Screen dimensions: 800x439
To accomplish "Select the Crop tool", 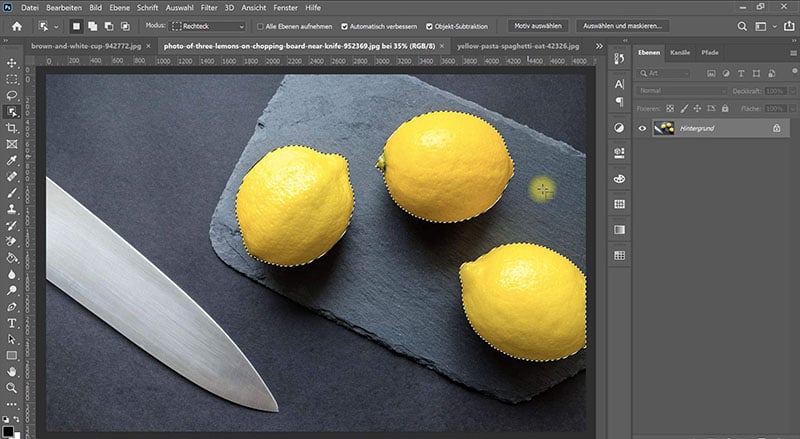I will pos(11,128).
